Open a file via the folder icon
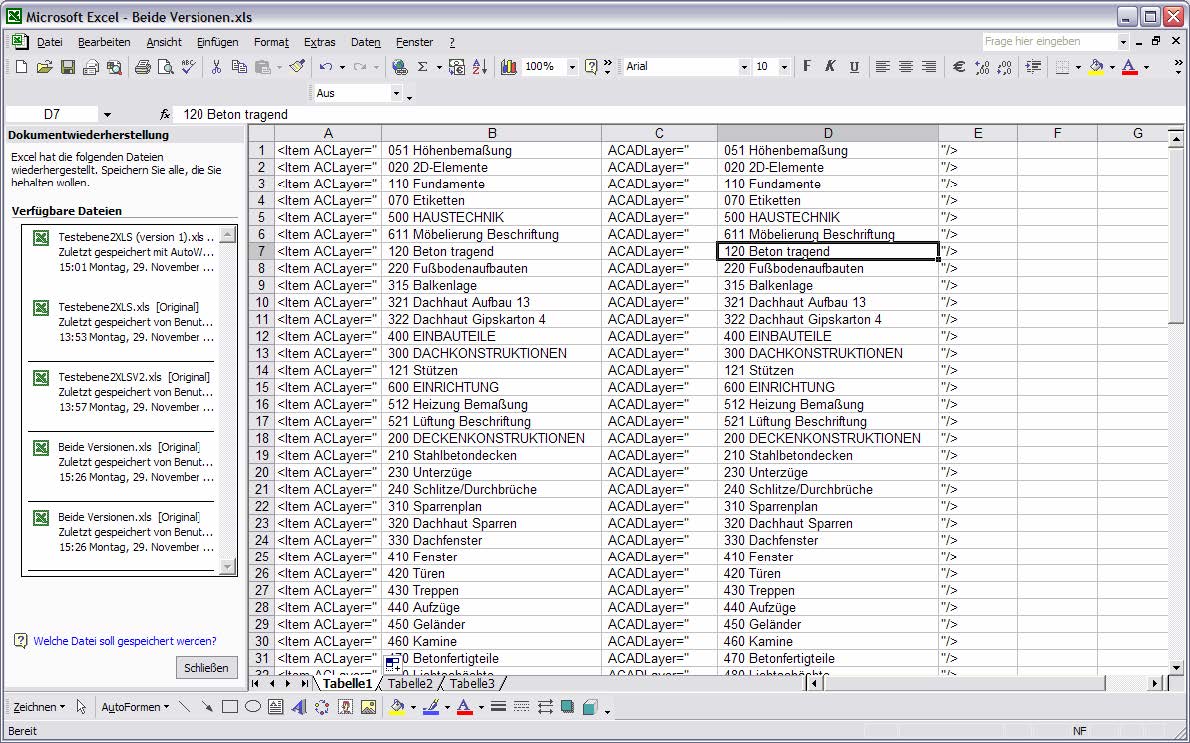The image size is (1190, 743). (x=44, y=68)
